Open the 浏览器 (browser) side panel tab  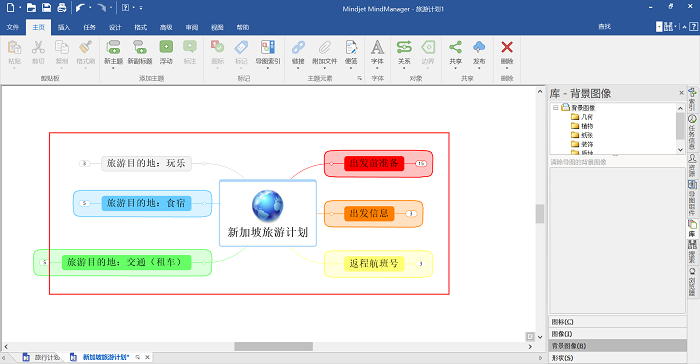point(692,281)
